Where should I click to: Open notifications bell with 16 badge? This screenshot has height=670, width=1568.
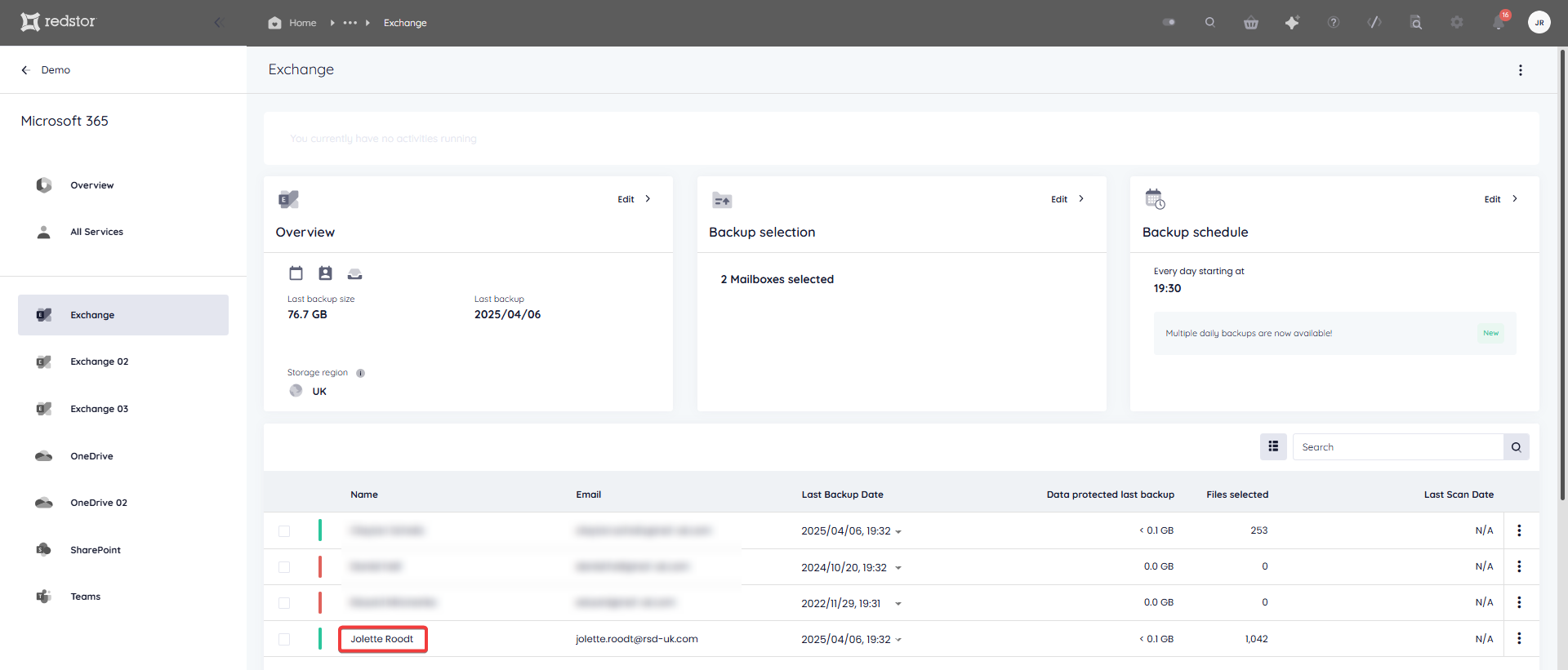pos(1499,21)
